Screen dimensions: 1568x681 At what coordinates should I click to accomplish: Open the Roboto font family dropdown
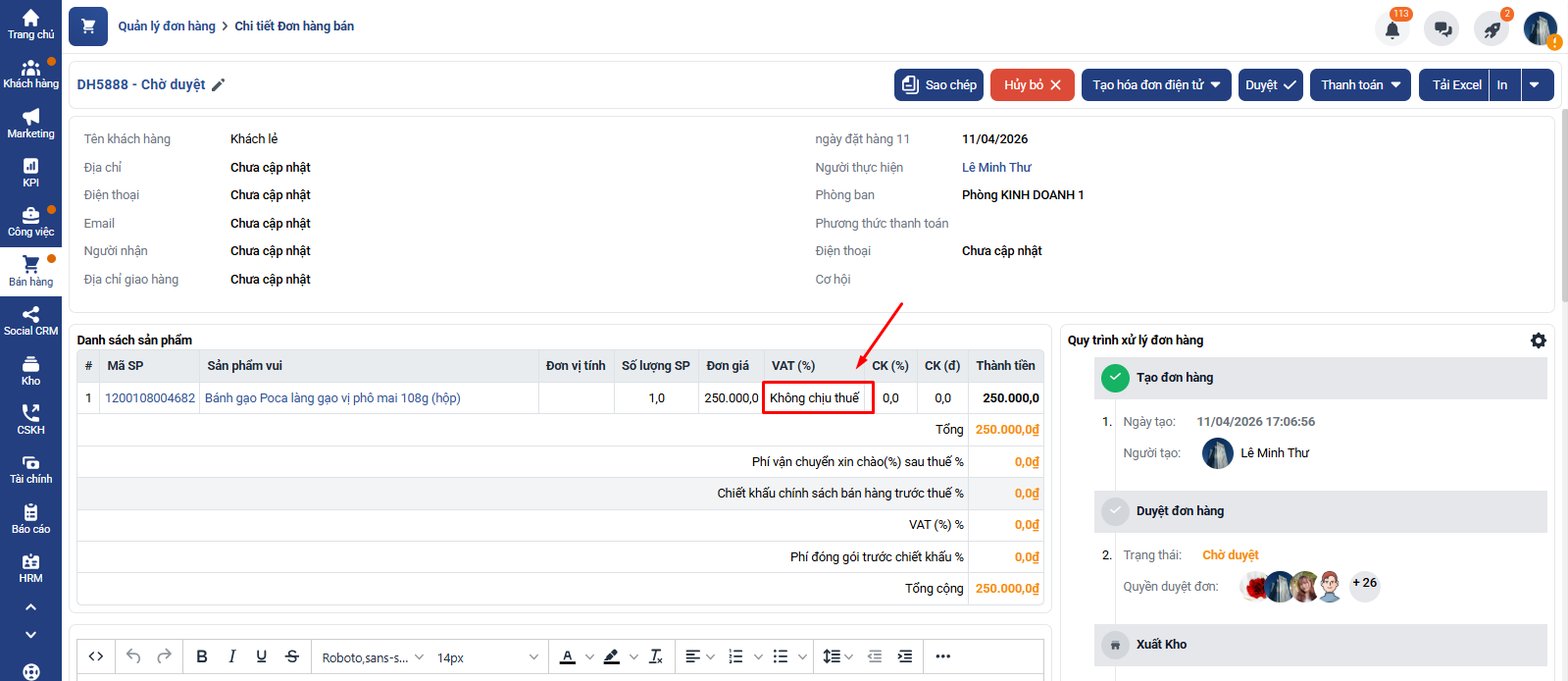[373, 657]
